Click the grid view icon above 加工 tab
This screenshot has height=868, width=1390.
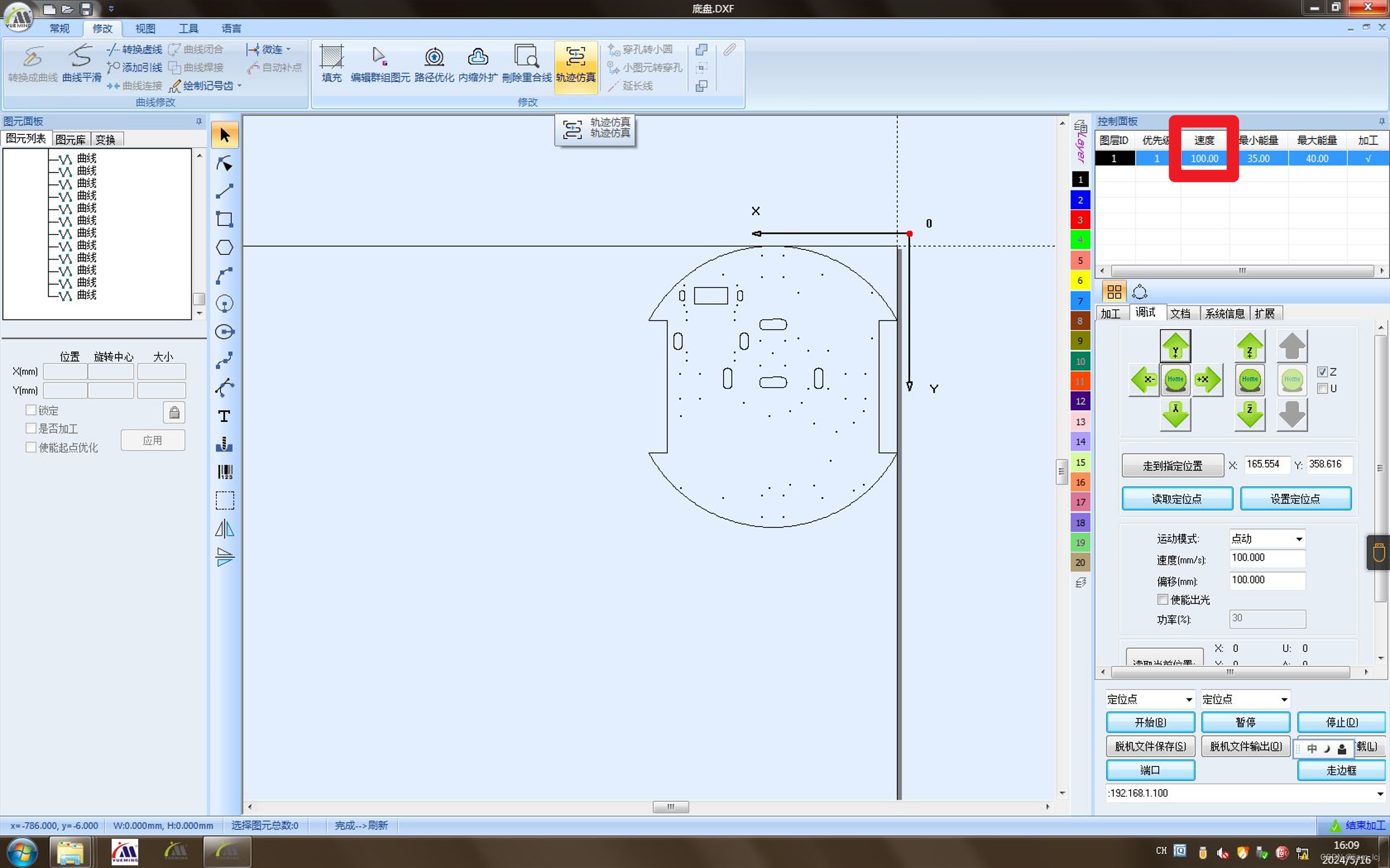[1114, 291]
